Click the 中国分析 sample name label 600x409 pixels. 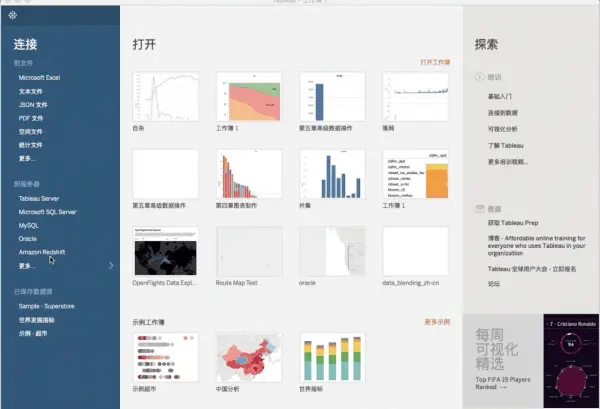click(227, 389)
